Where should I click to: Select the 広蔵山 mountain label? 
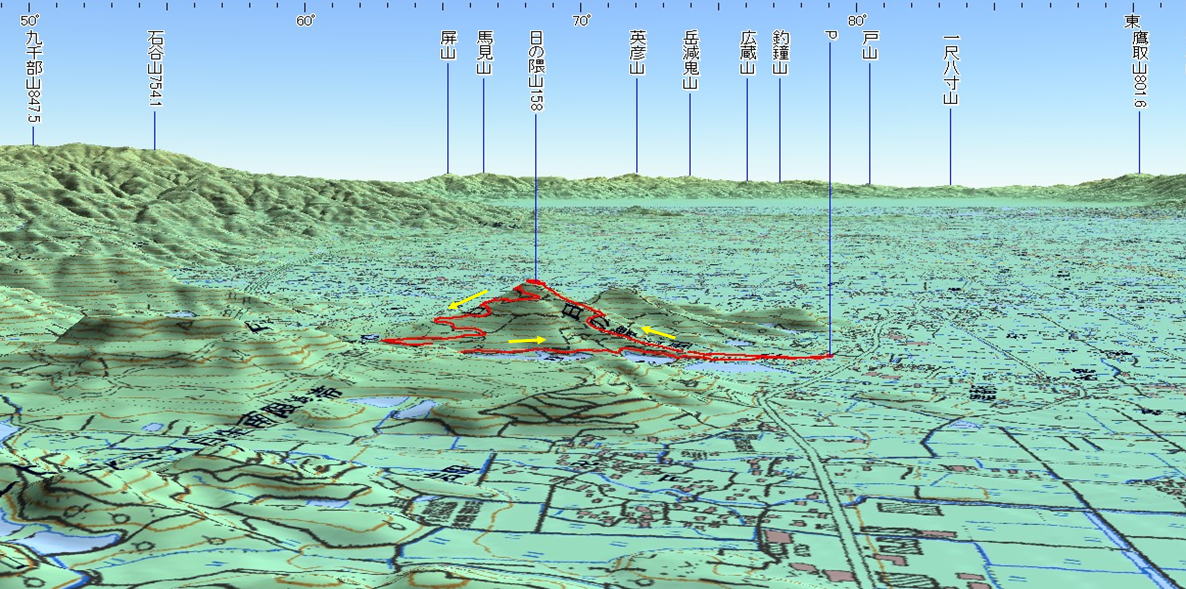coord(747,53)
